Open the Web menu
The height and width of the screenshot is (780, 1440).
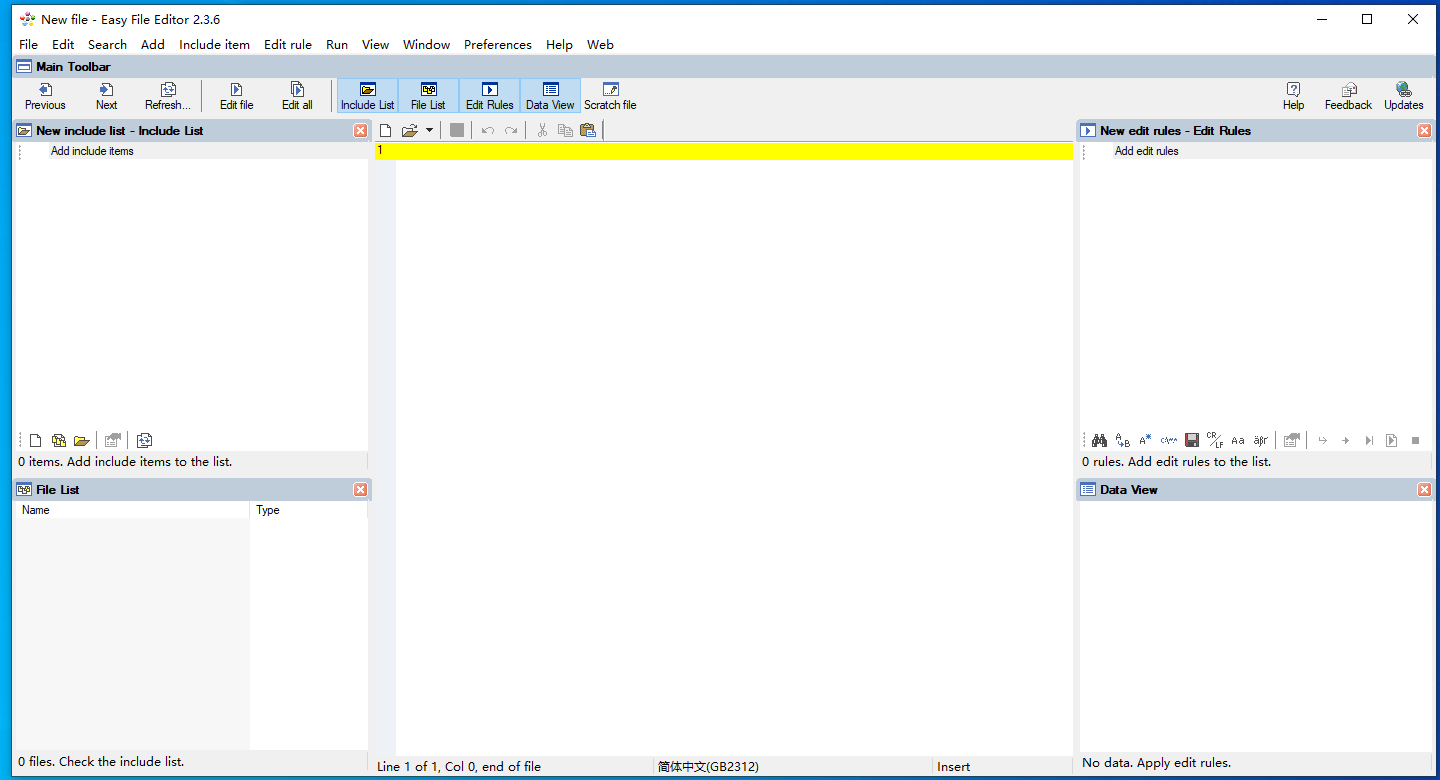pyautogui.click(x=600, y=44)
